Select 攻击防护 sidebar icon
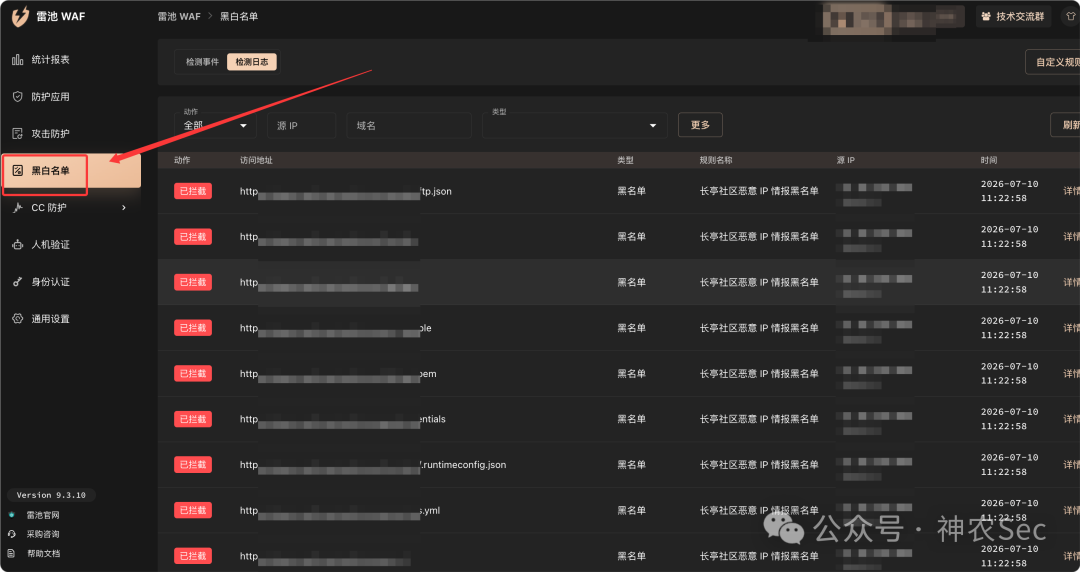Image resolution: width=1080 pixels, height=572 pixels. (x=18, y=134)
